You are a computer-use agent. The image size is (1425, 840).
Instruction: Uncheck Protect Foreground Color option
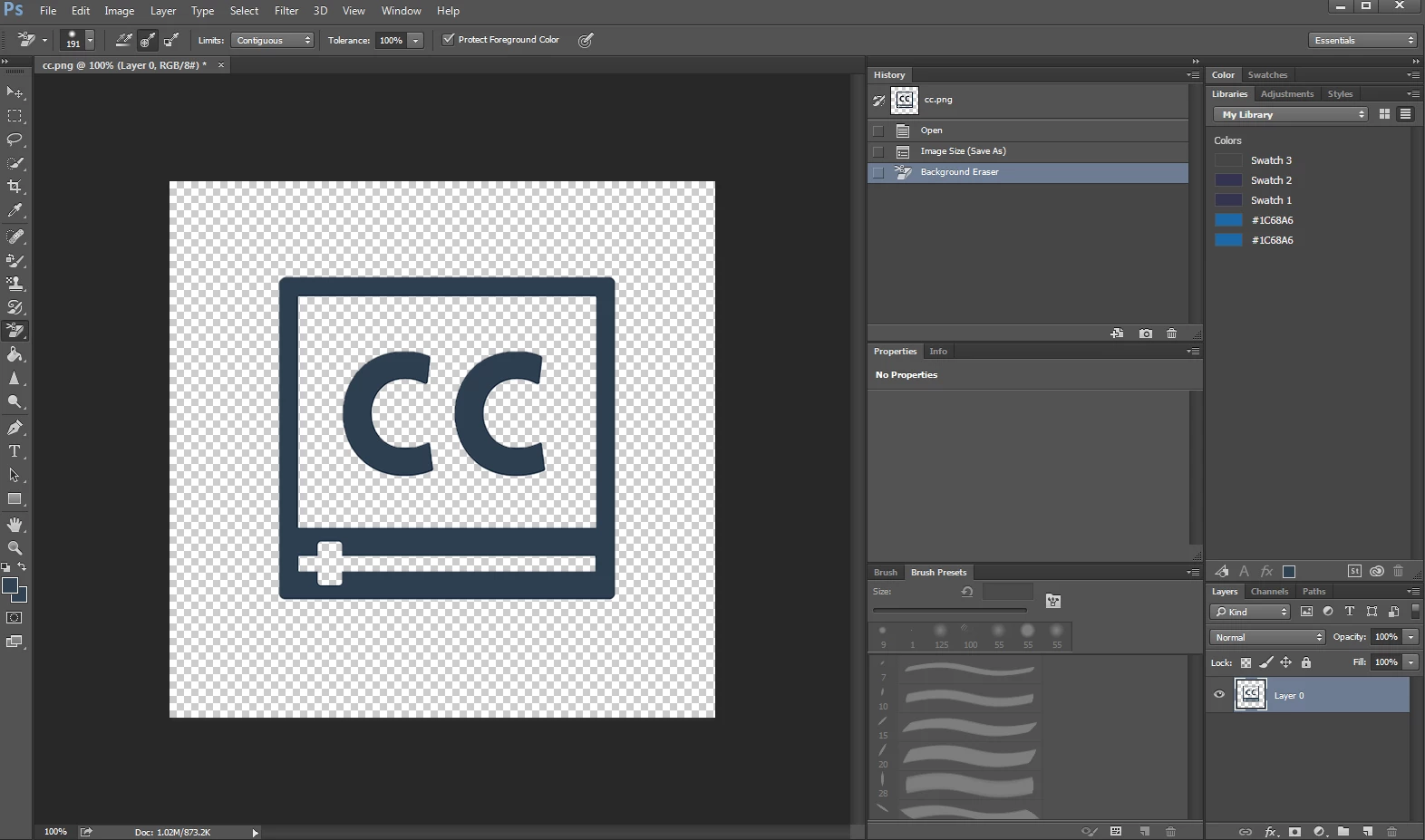click(448, 40)
